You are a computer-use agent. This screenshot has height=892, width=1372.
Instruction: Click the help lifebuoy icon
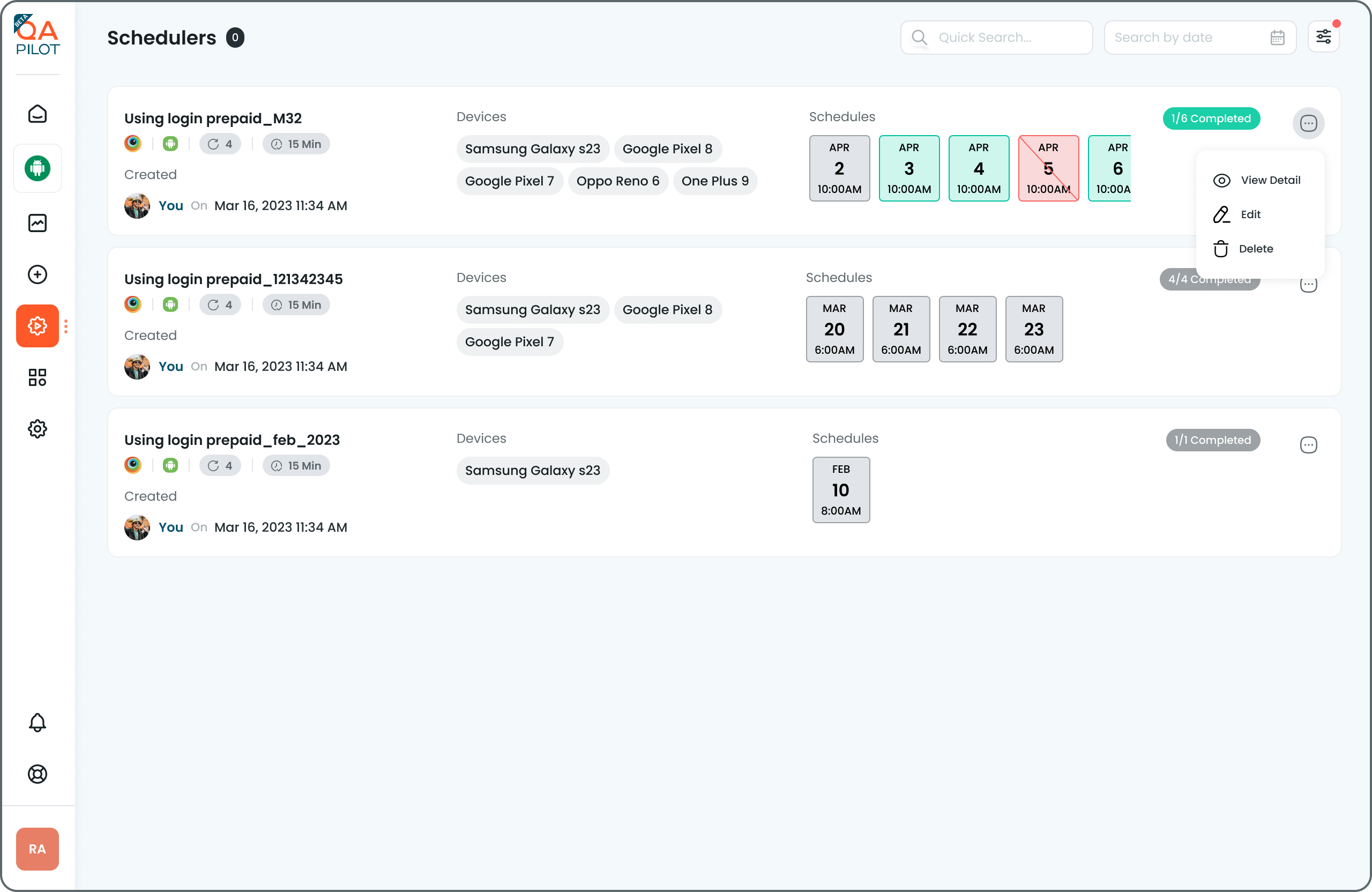tap(38, 774)
